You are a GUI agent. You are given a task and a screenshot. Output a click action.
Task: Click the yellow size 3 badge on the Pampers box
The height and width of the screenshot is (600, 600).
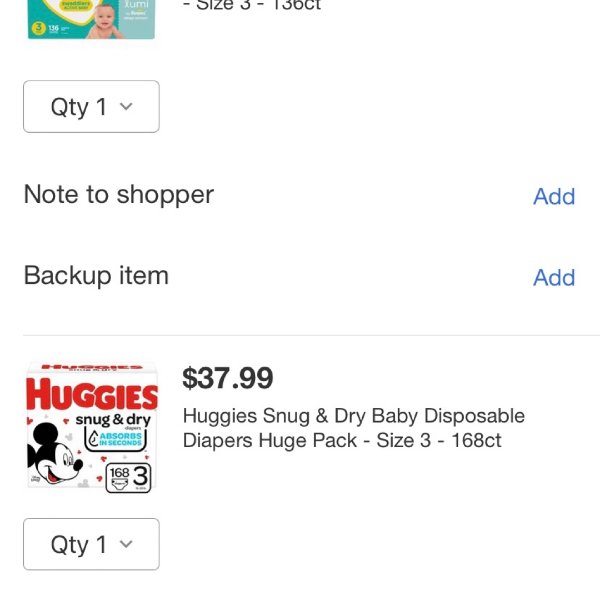[x=38, y=28]
